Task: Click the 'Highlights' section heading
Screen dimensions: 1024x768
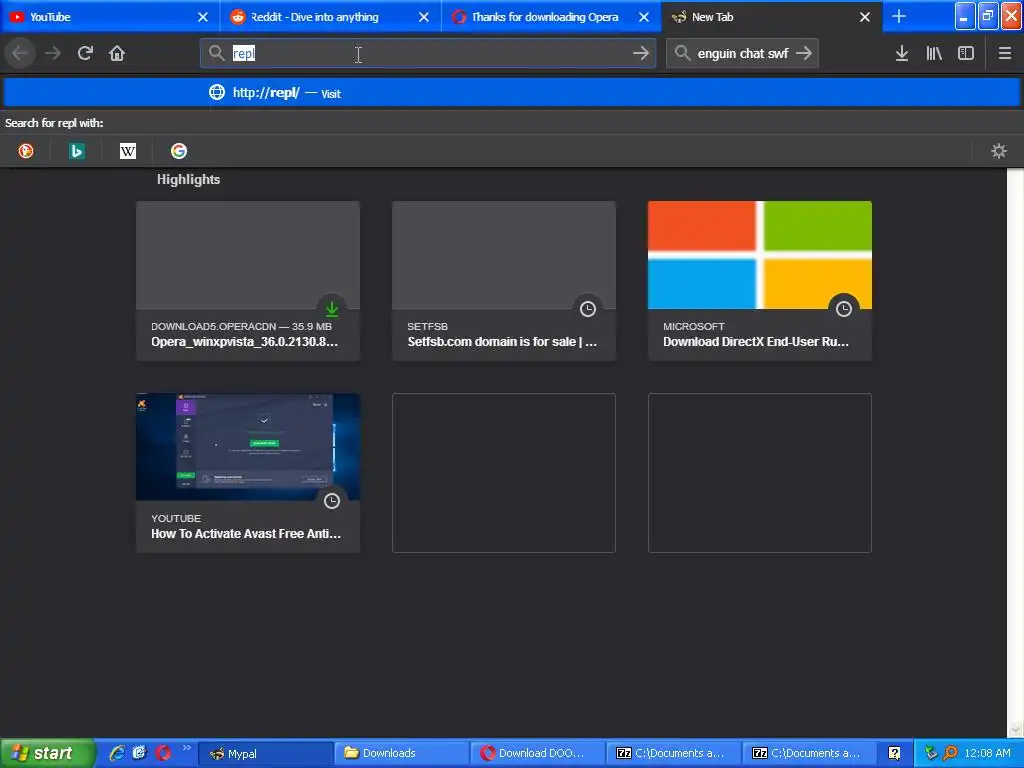Action: [x=188, y=180]
